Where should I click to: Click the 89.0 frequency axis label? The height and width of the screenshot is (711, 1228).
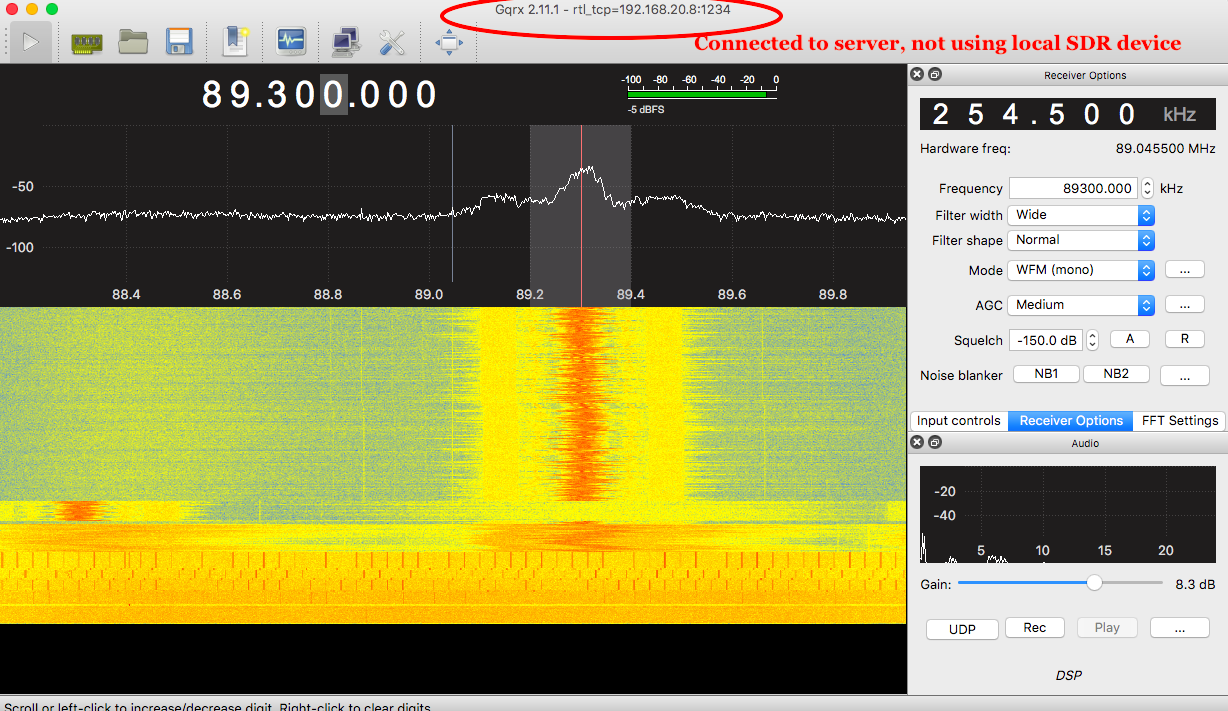pyautogui.click(x=429, y=294)
